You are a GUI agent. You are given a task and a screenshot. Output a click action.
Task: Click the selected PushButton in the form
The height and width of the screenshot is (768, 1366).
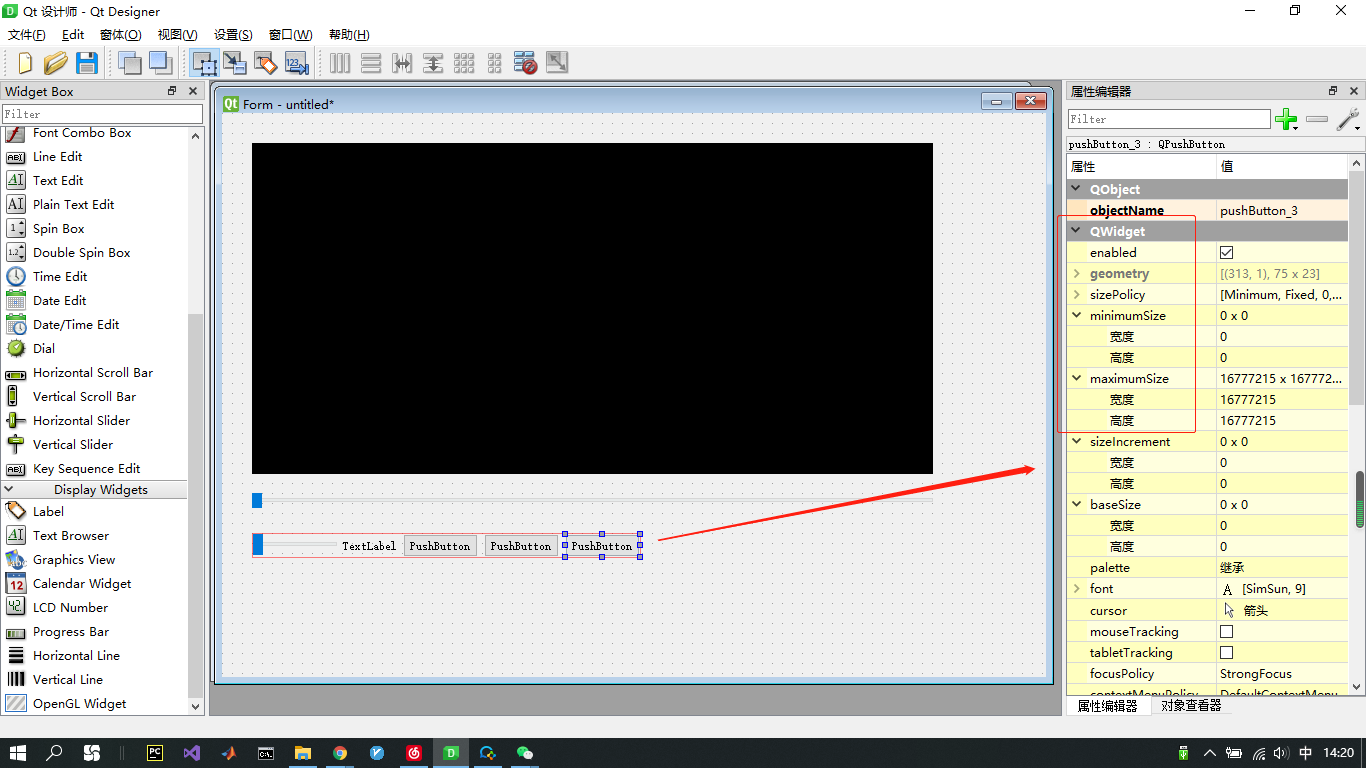point(600,545)
